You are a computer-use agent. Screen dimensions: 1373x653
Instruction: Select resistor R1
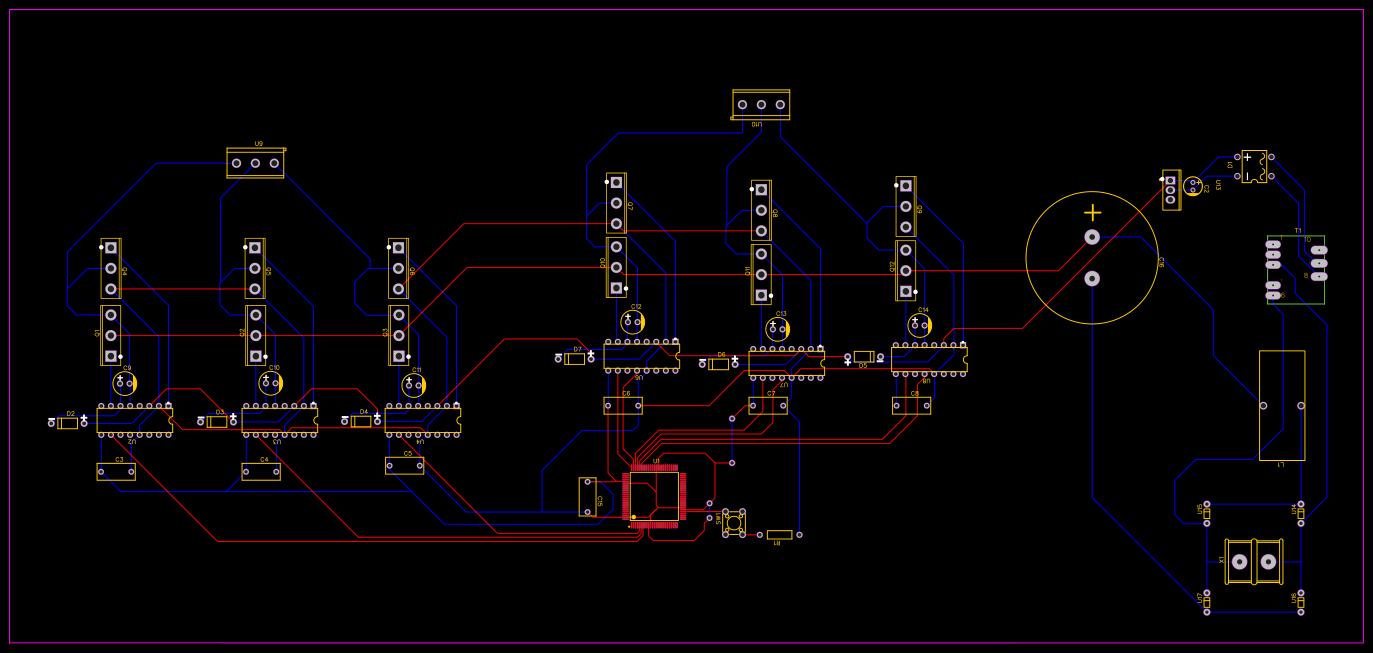click(x=779, y=534)
